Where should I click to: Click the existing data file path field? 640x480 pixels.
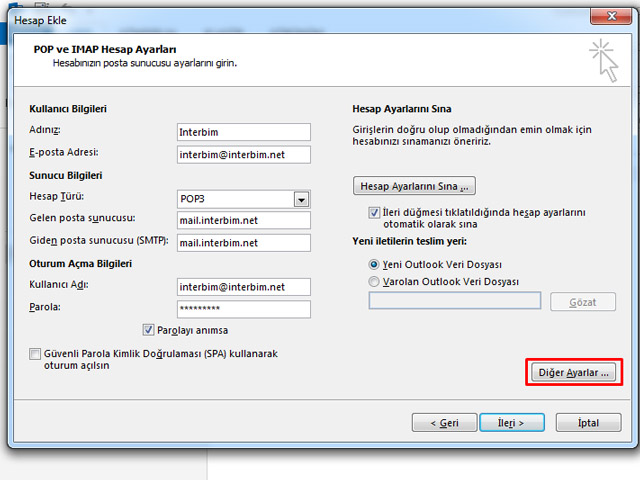click(x=454, y=301)
